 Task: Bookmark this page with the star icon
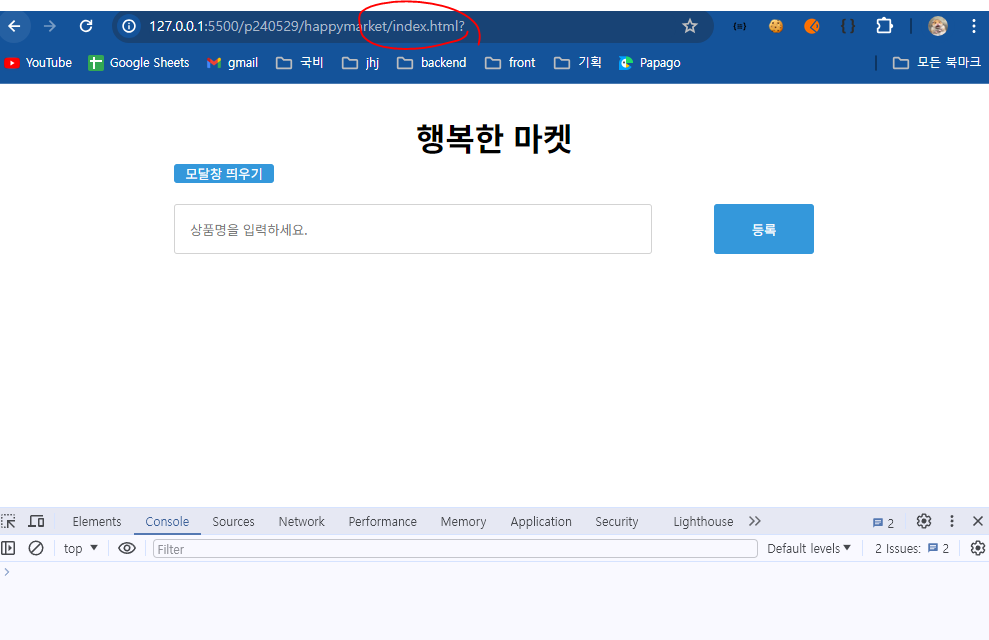point(689,26)
